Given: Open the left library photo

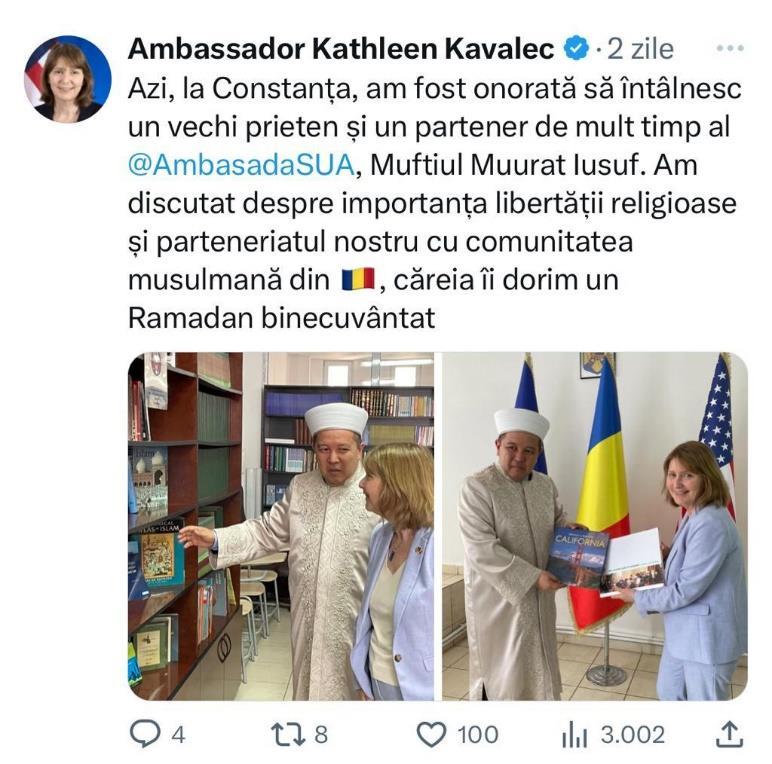Looking at the screenshot, I should [x=281, y=526].
